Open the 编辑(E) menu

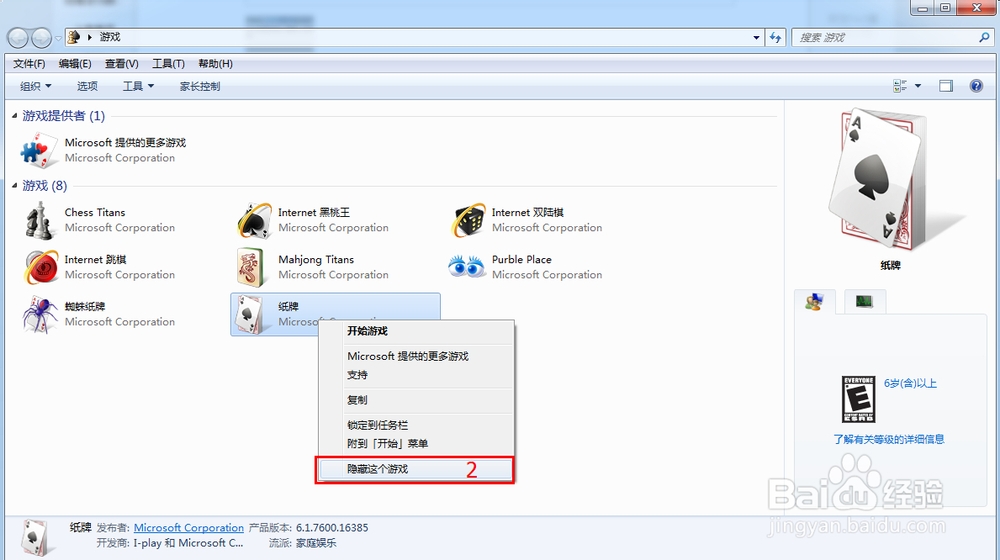point(75,64)
